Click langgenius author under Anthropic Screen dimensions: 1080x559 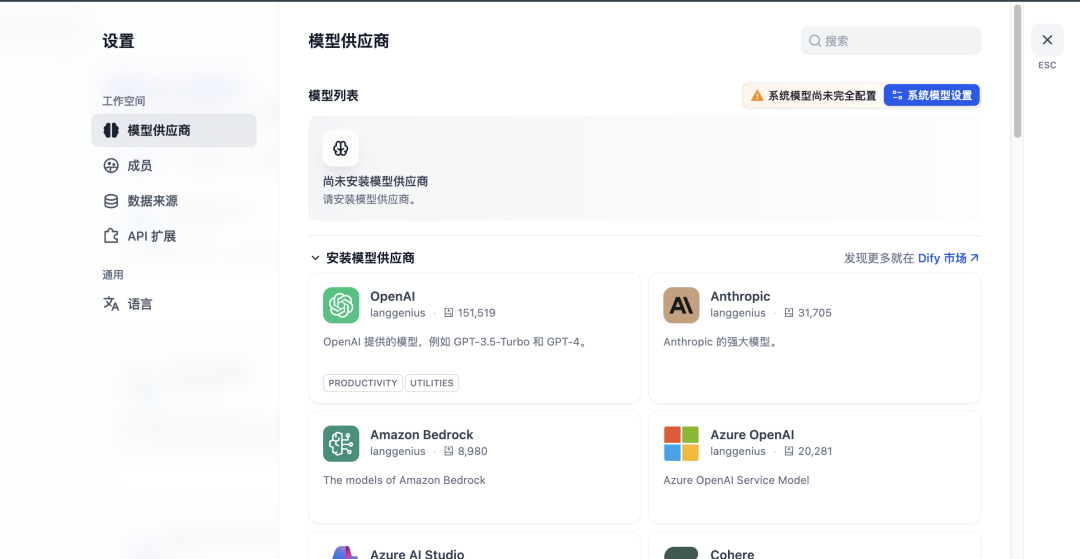tap(738, 313)
